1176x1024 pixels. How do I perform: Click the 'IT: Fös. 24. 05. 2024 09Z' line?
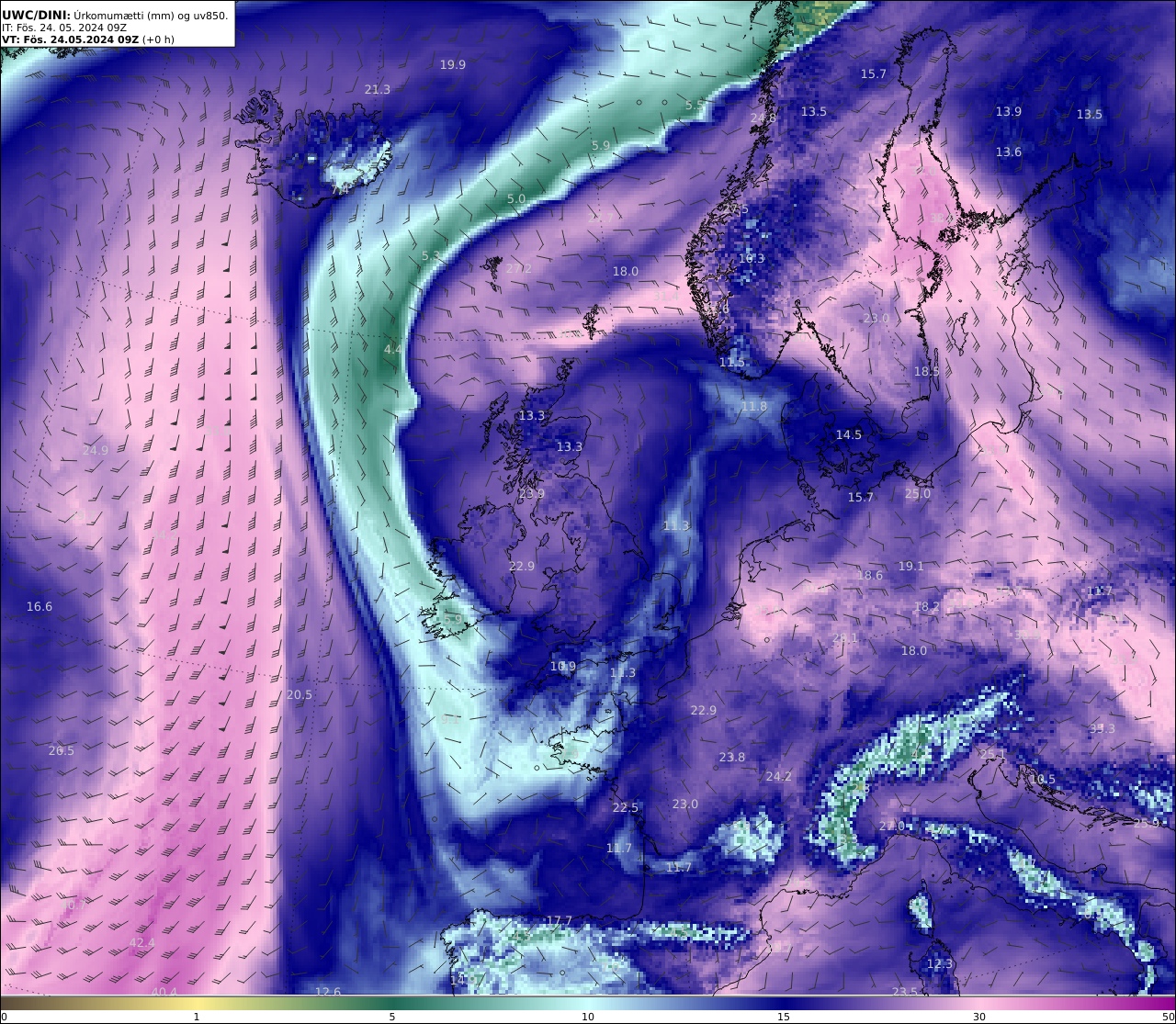(64, 28)
